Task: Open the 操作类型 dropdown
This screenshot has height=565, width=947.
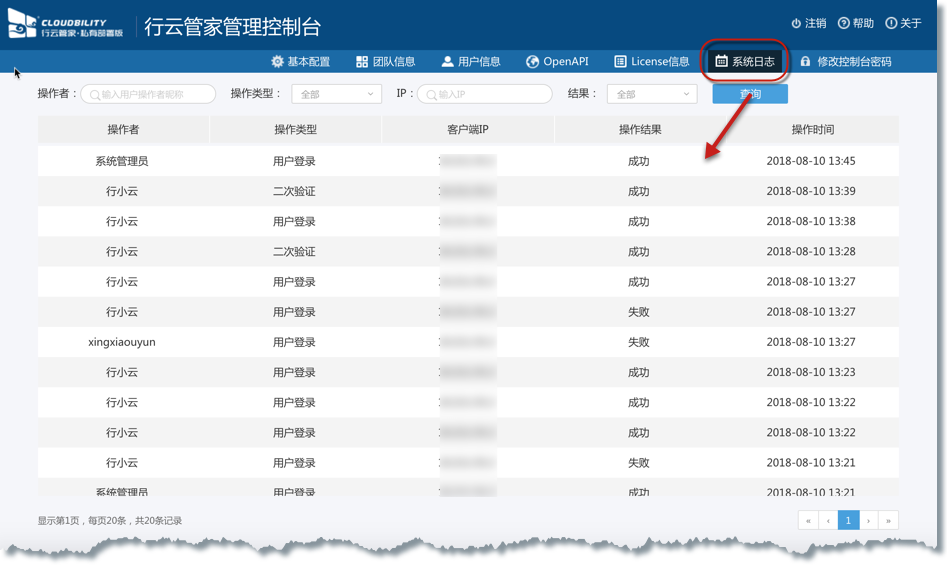Action: (336, 94)
